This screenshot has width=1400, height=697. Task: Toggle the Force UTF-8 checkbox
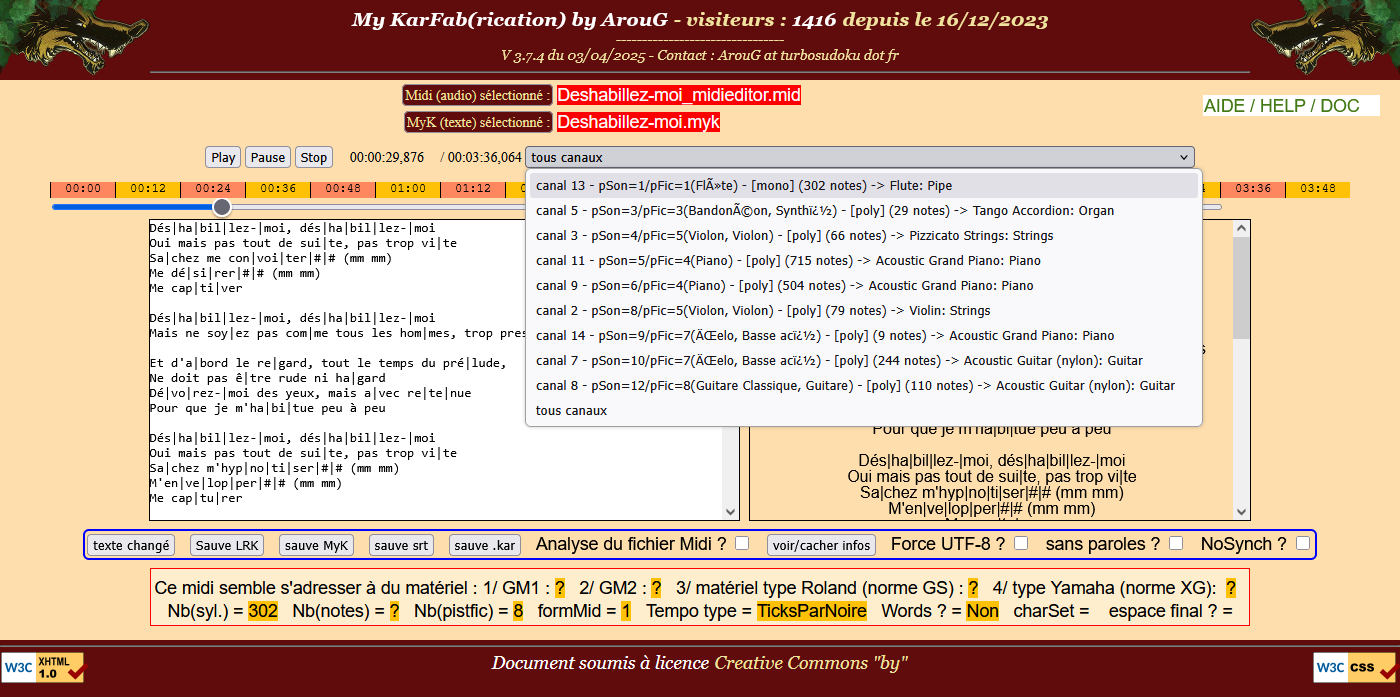pyautogui.click(x=1021, y=543)
